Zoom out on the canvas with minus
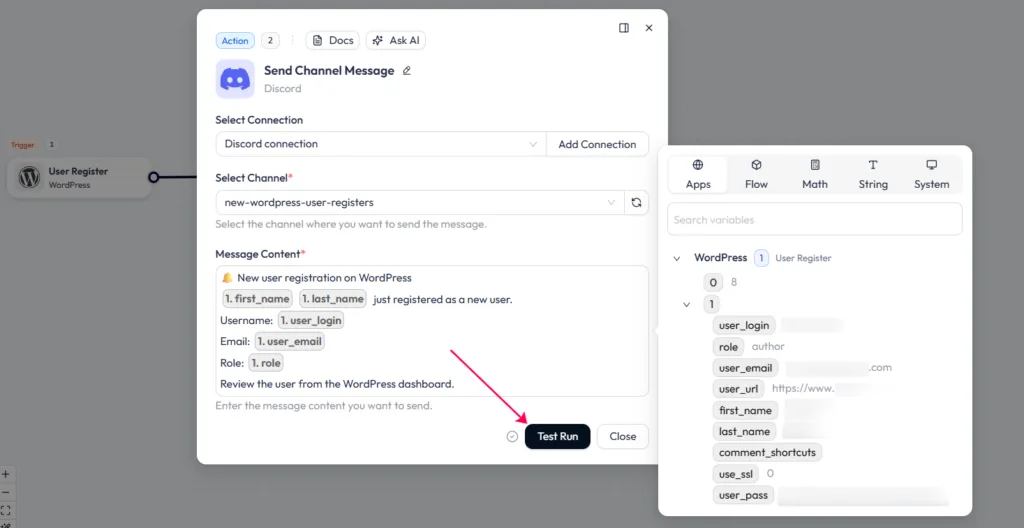The height and width of the screenshot is (528, 1024). click(x=5, y=492)
